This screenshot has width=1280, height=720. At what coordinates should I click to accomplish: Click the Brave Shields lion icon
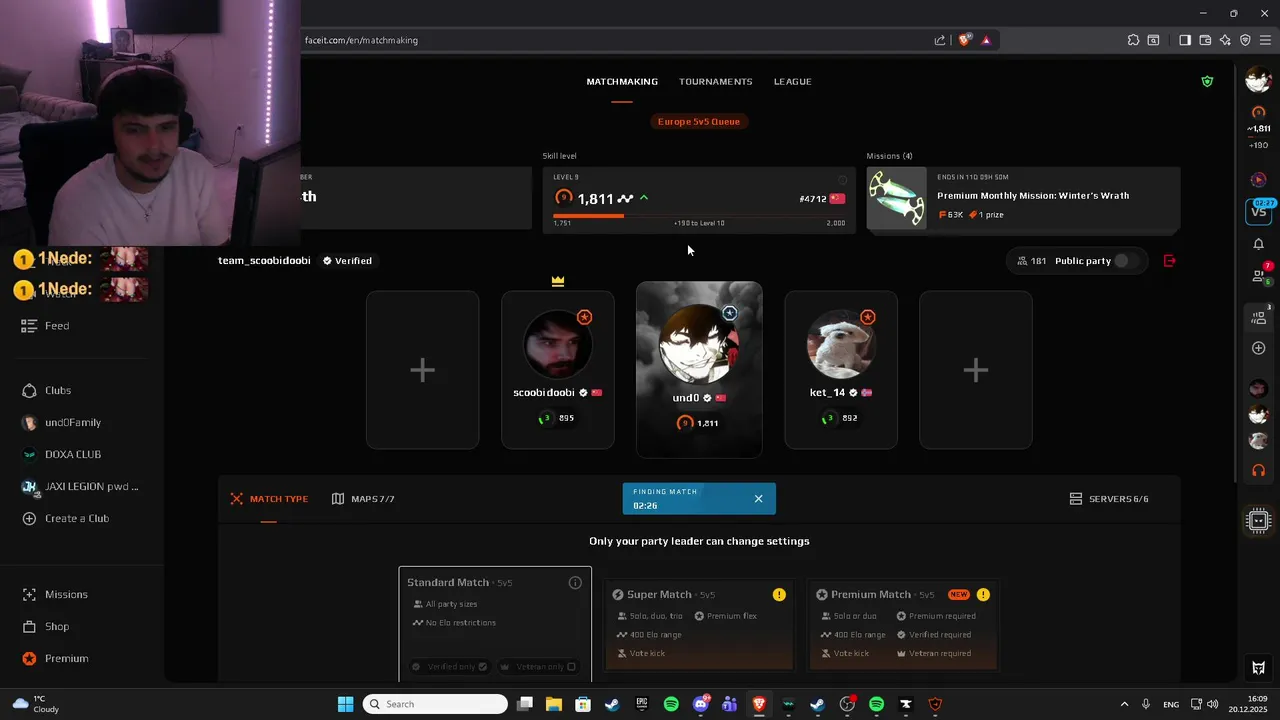coord(964,40)
